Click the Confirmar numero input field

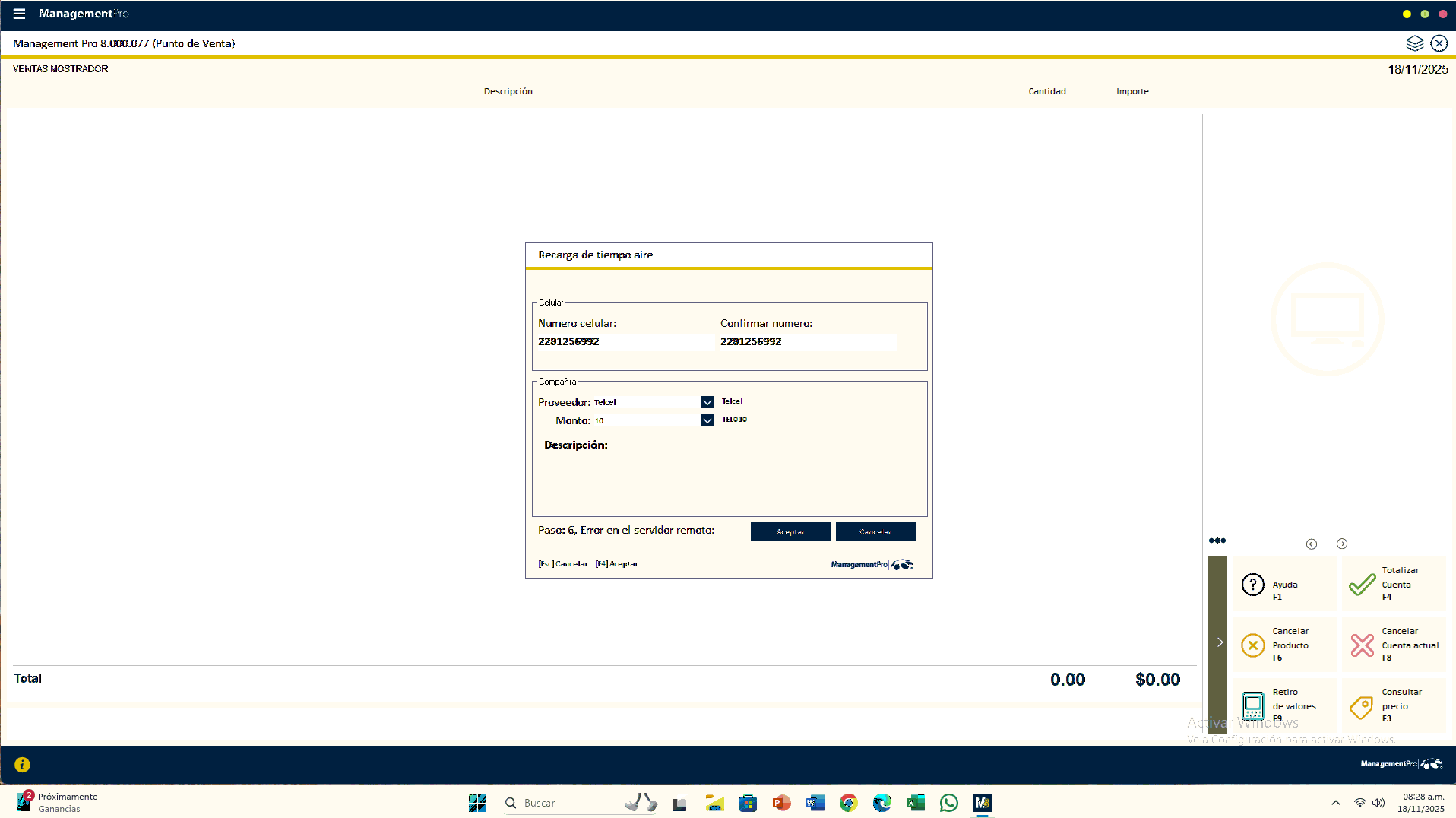[806, 342]
